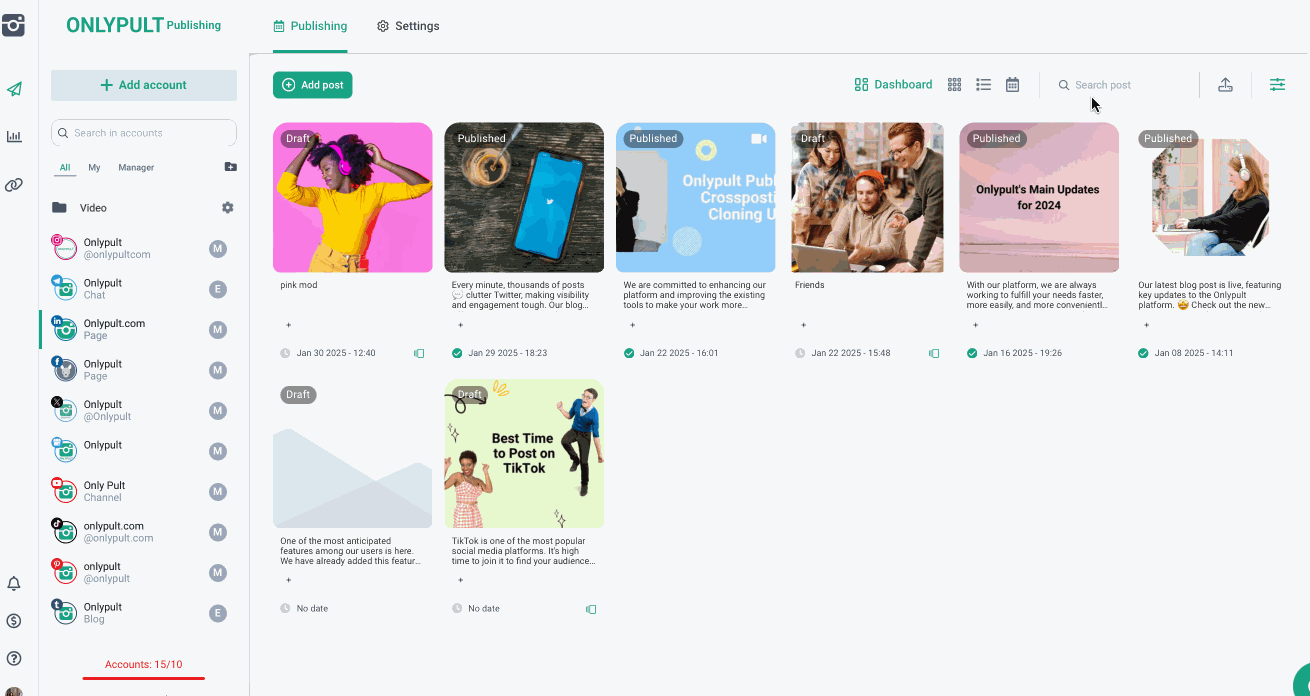1310x696 pixels.
Task: Click the export upload icon
Action: click(x=1225, y=85)
